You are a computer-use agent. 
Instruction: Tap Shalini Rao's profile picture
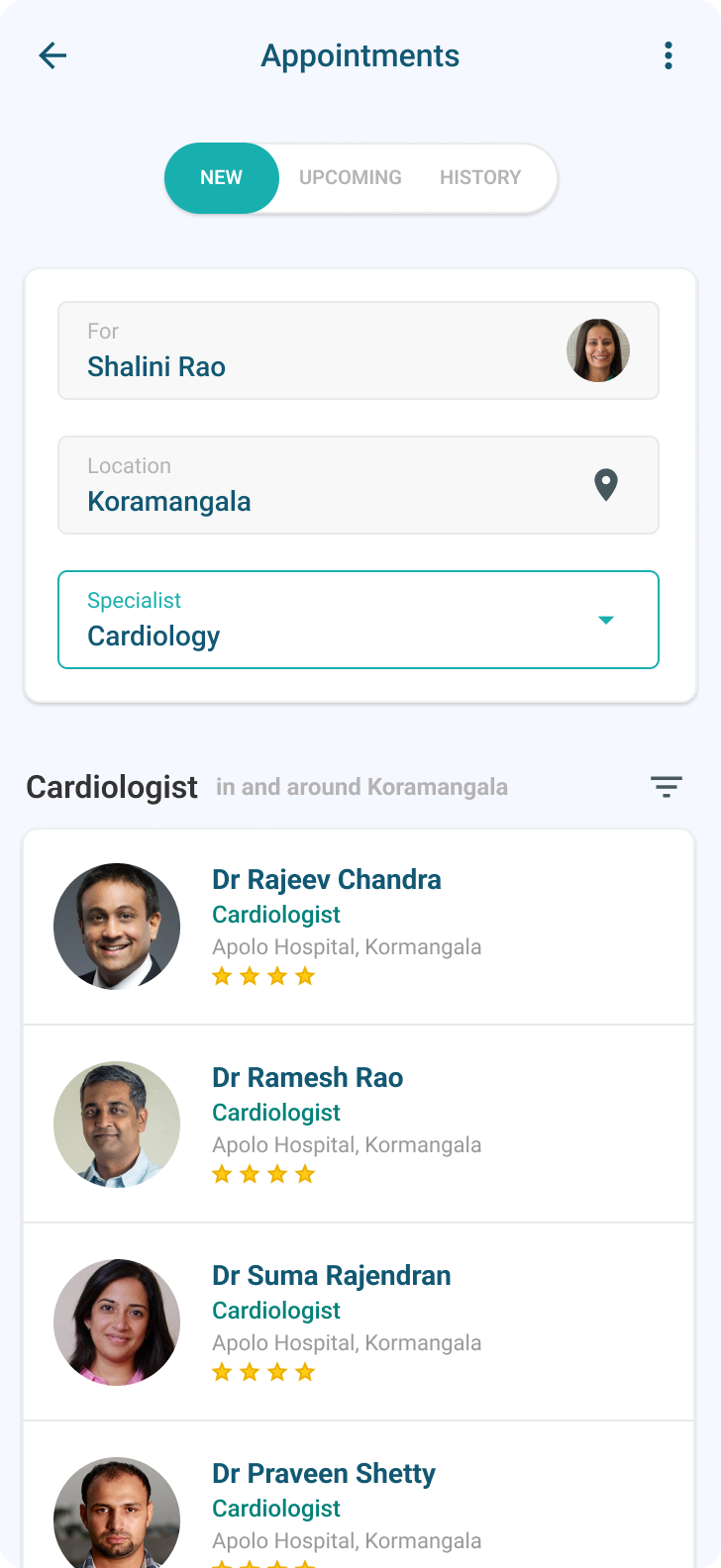pyautogui.click(x=598, y=350)
